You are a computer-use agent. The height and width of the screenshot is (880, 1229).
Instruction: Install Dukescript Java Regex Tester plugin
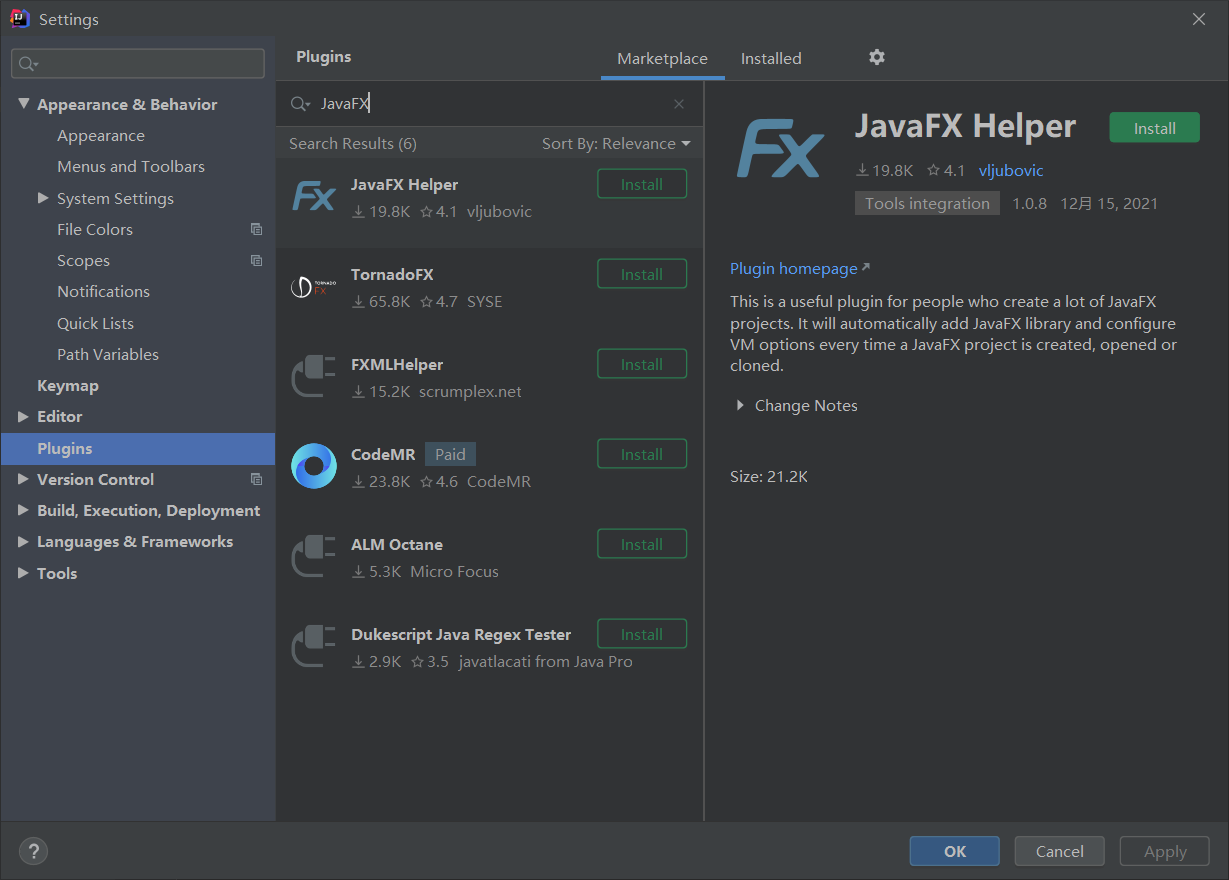pos(642,634)
